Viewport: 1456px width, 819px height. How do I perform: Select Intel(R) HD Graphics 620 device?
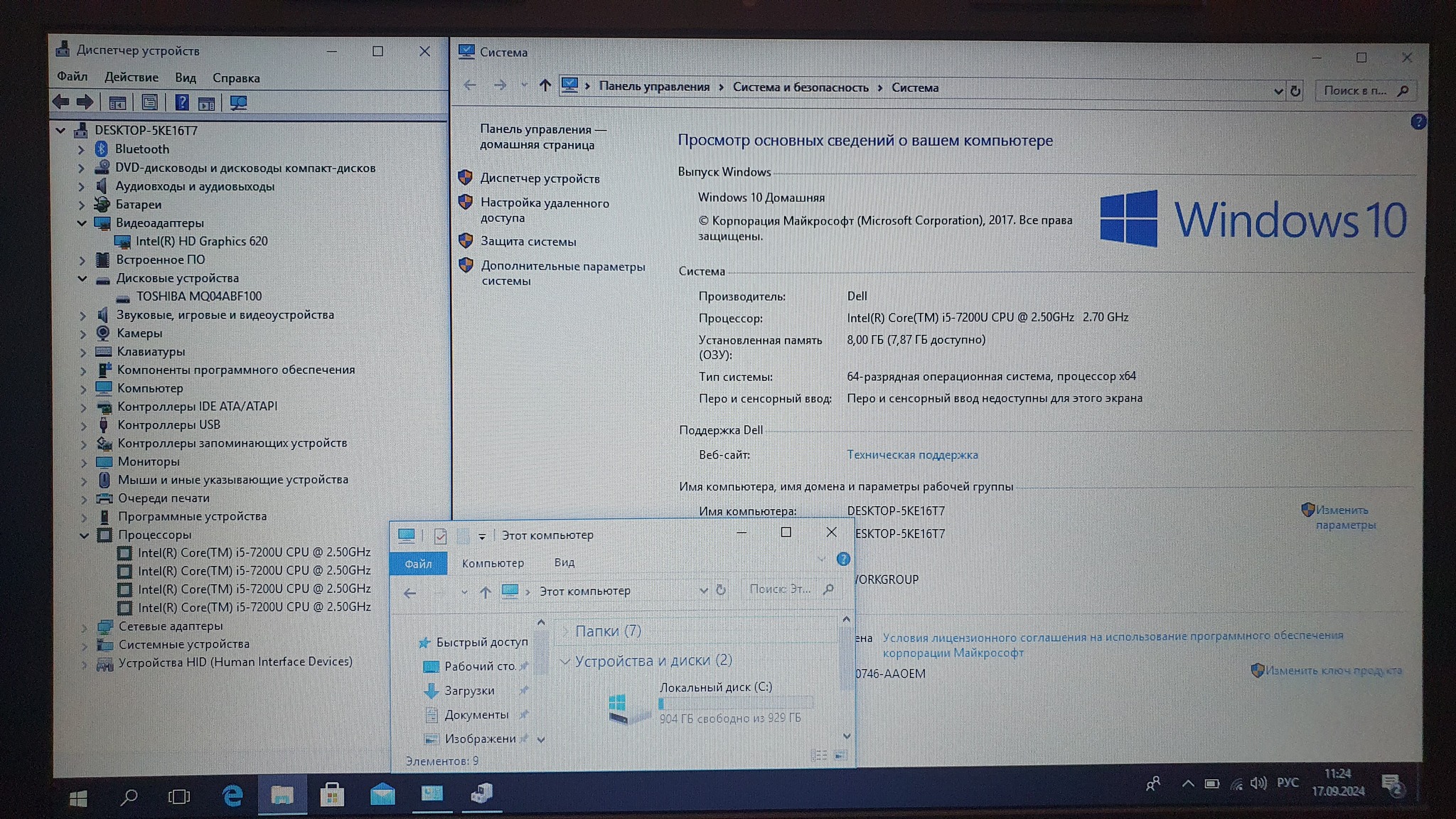click(x=201, y=242)
